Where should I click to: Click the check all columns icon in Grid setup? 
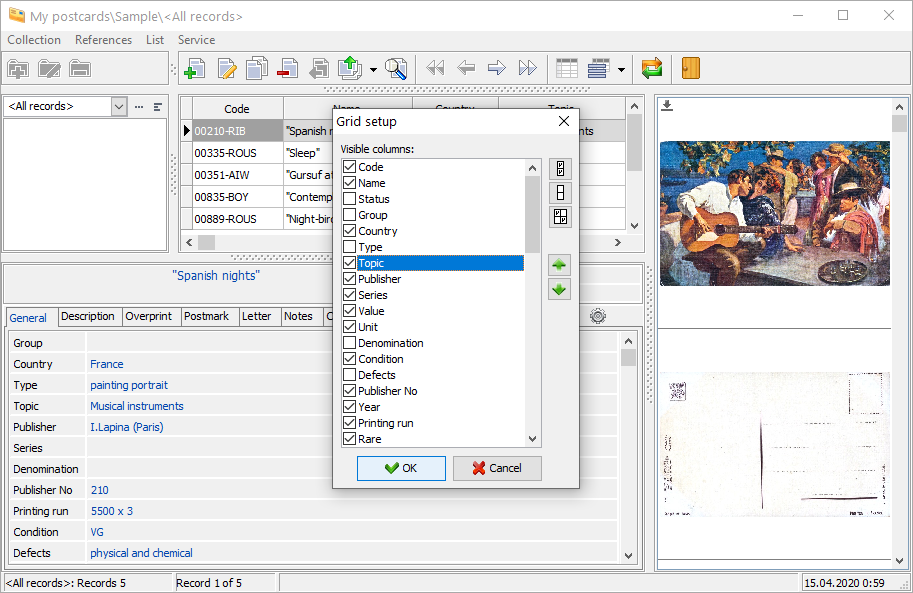[560, 169]
